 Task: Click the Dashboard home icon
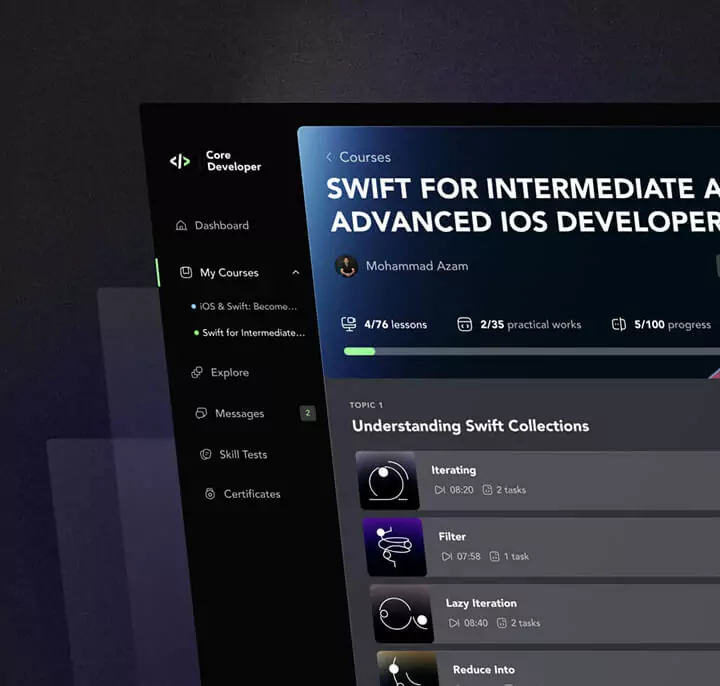(x=181, y=226)
